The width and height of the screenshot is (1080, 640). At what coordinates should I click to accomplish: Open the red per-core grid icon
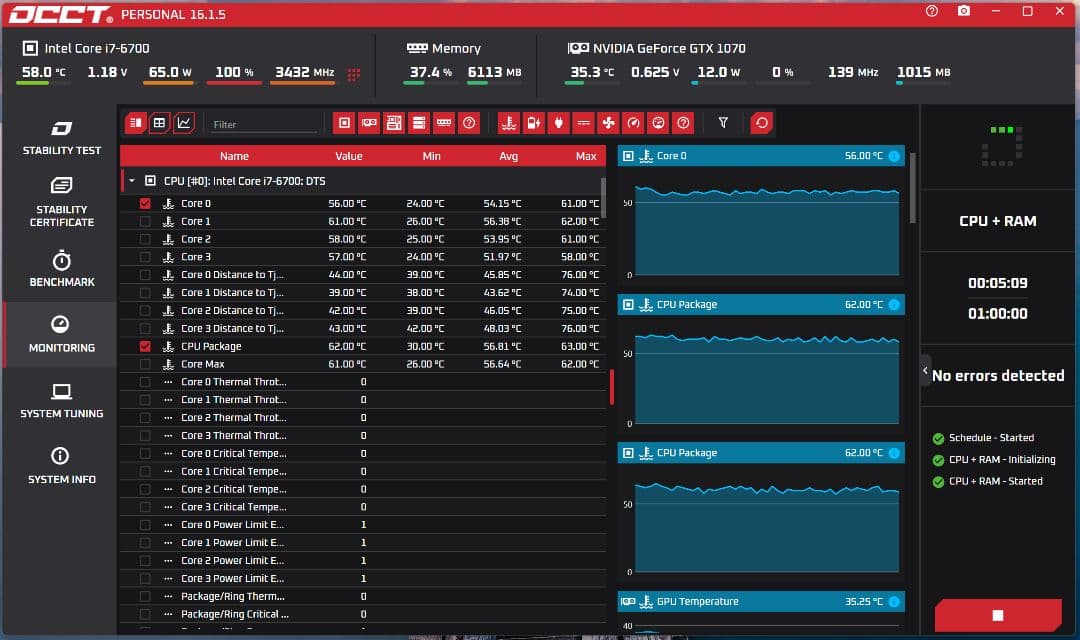354,74
